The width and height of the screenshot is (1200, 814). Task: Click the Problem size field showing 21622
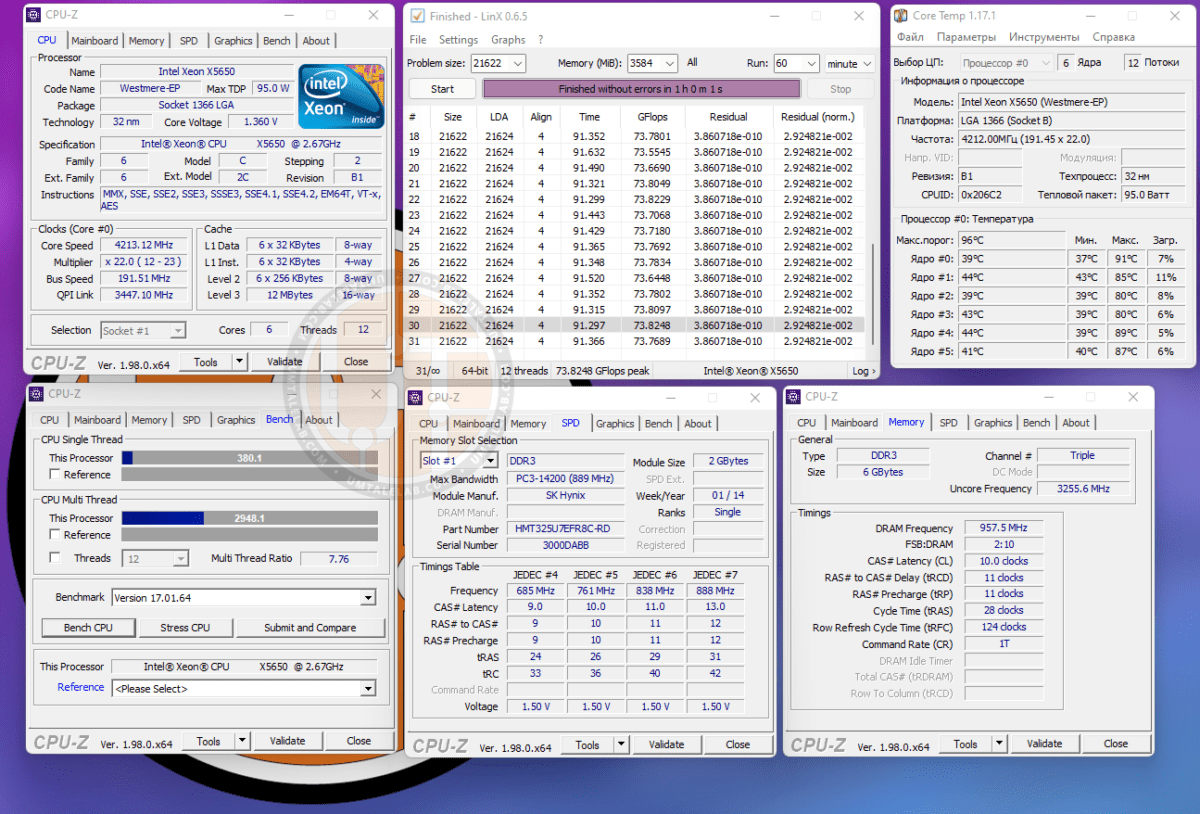490,63
